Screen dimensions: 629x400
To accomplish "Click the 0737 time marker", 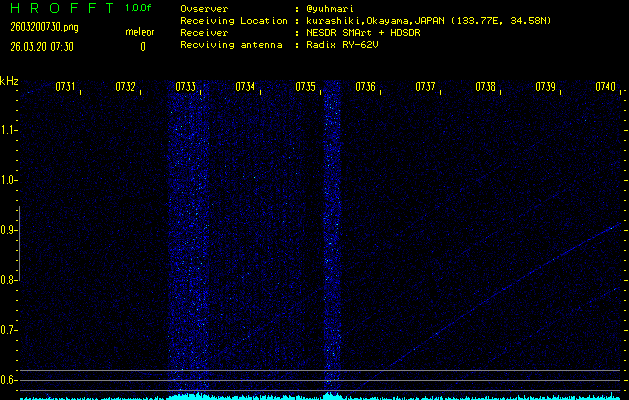I will [426, 87].
